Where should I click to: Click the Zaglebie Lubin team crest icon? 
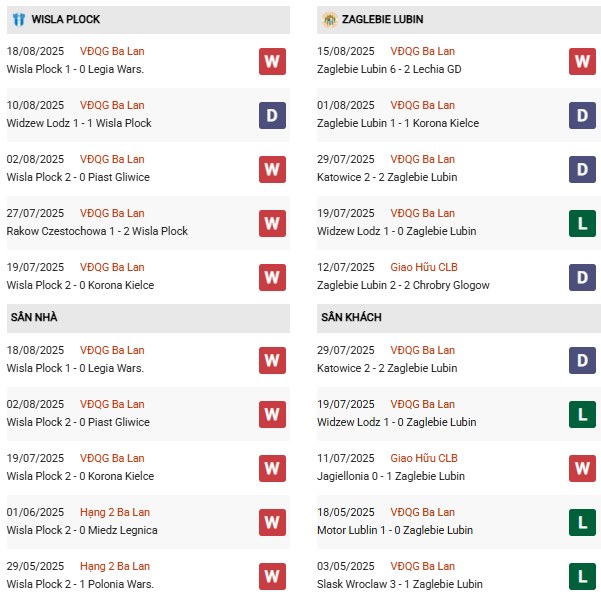pyautogui.click(x=330, y=20)
